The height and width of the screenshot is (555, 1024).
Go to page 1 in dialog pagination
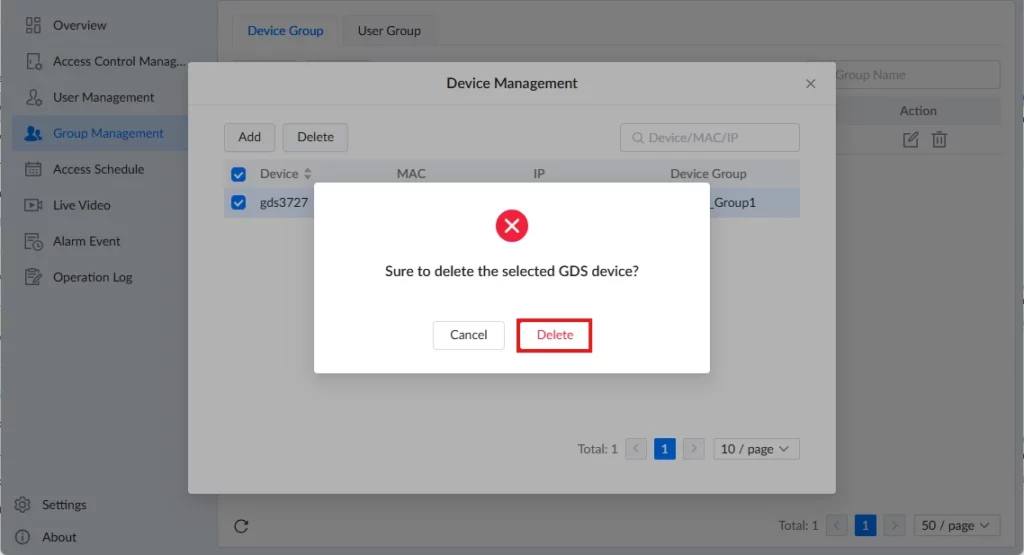[664, 449]
